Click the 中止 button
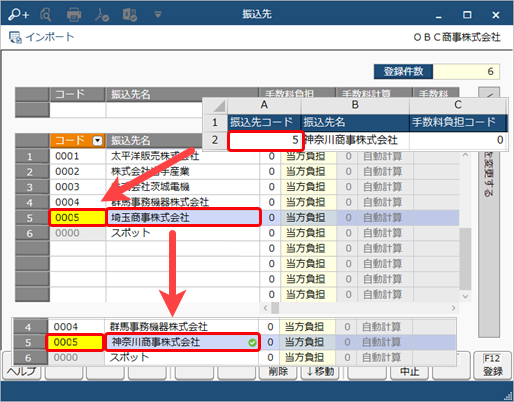The image size is (514, 402). pos(410,371)
